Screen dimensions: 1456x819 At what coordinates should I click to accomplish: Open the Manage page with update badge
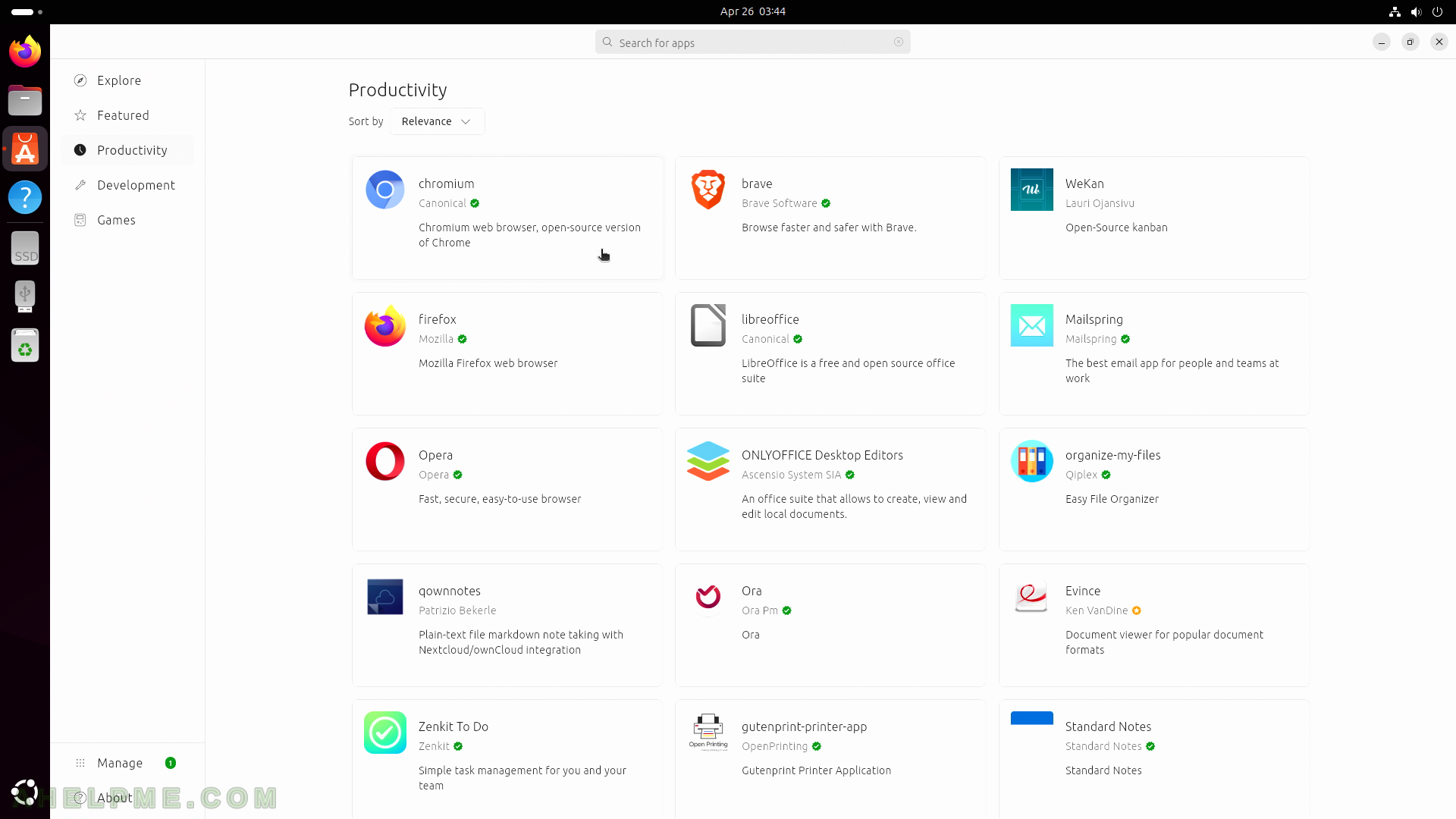click(127, 763)
